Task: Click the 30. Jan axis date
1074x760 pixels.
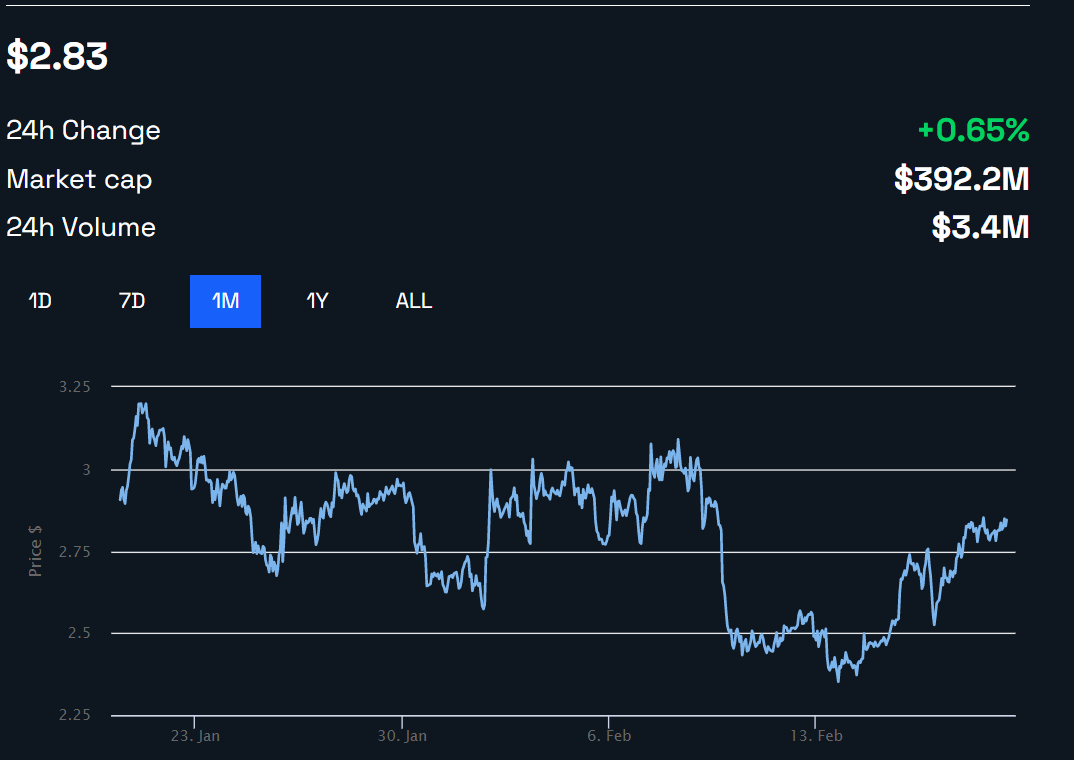Action: [x=402, y=737]
